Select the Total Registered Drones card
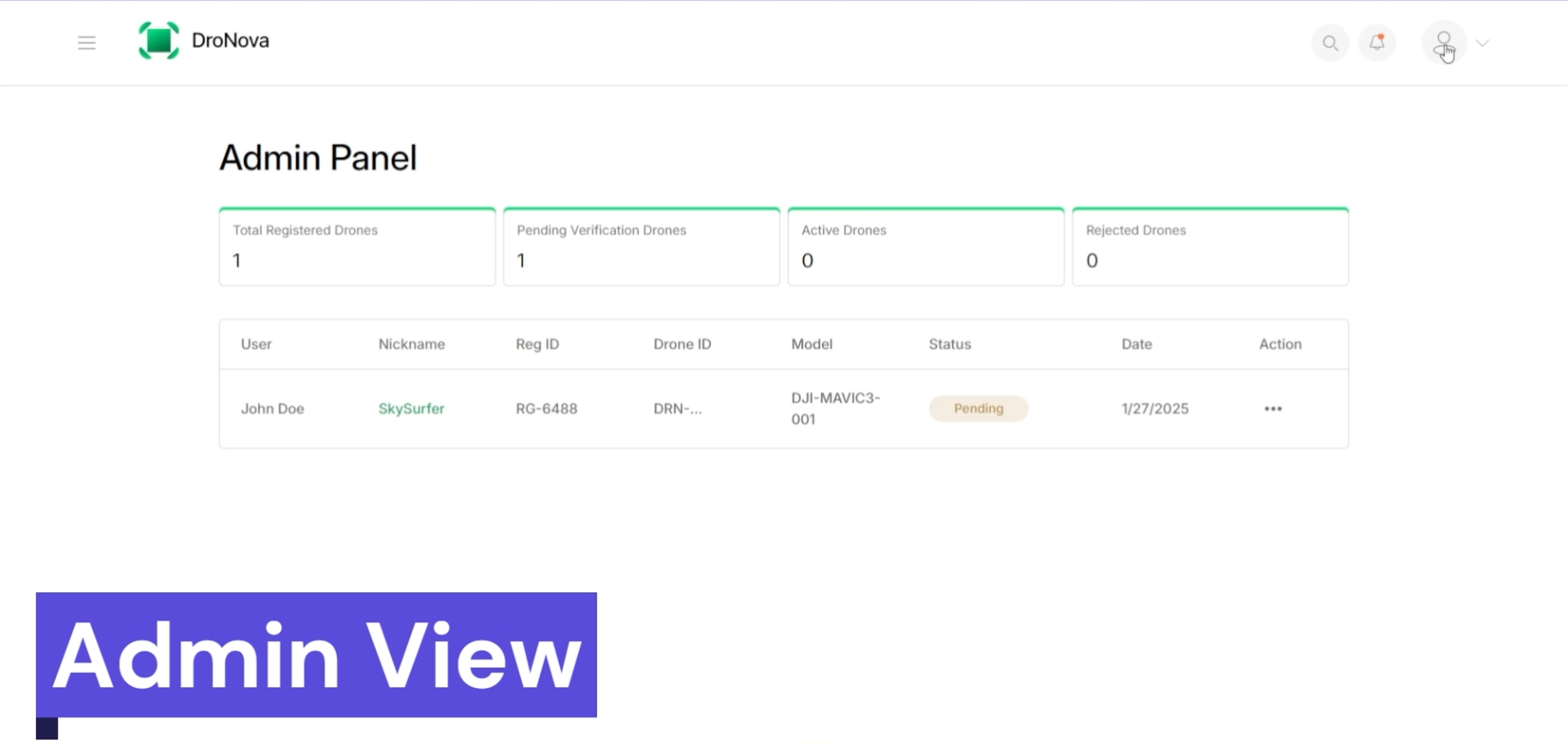Image resolution: width=1568 pixels, height=743 pixels. [x=357, y=247]
